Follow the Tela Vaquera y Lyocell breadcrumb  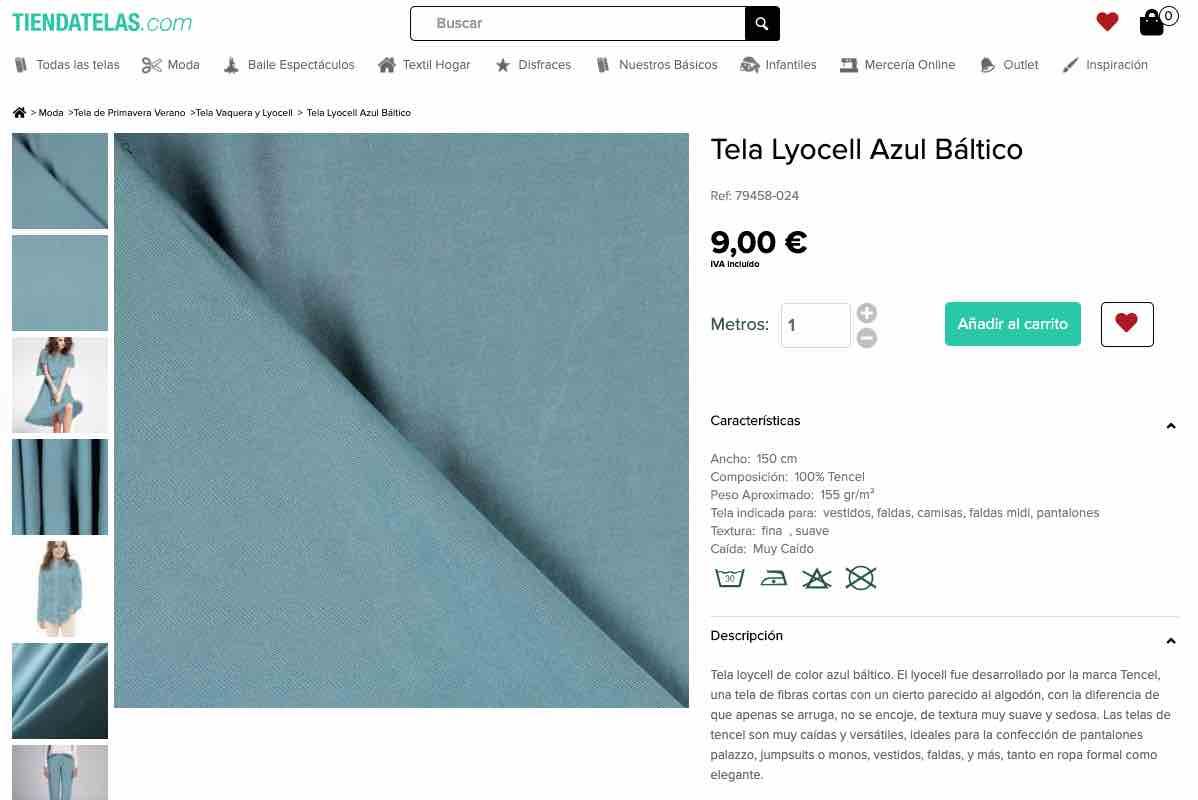coord(244,113)
